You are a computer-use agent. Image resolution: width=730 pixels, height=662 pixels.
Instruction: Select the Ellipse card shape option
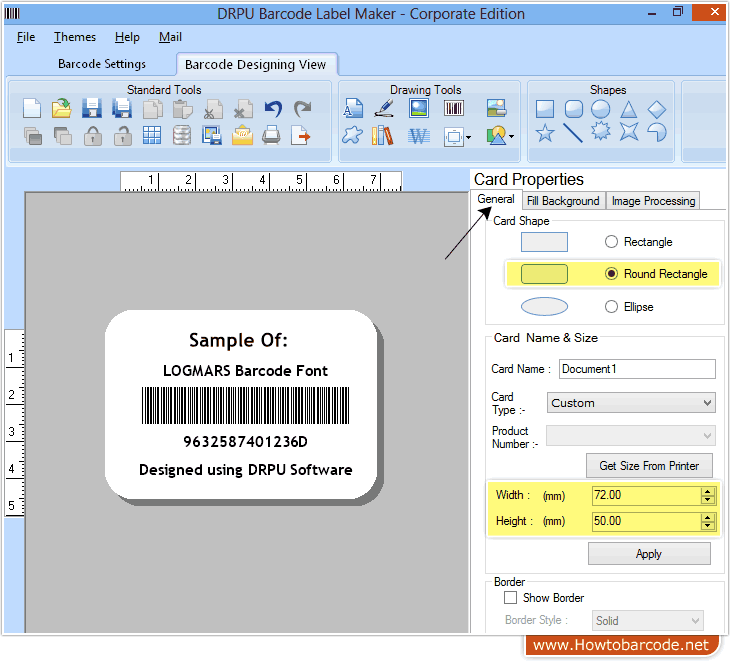tap(611, 307)
